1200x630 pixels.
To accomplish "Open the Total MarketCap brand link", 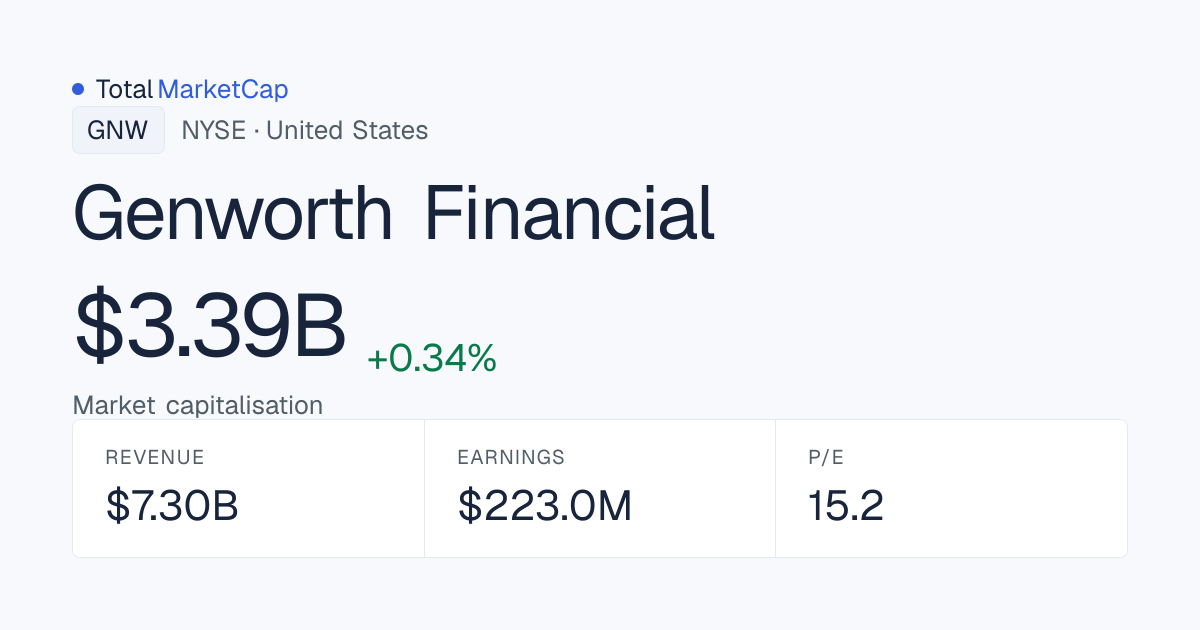I will [x=191, y=89].
